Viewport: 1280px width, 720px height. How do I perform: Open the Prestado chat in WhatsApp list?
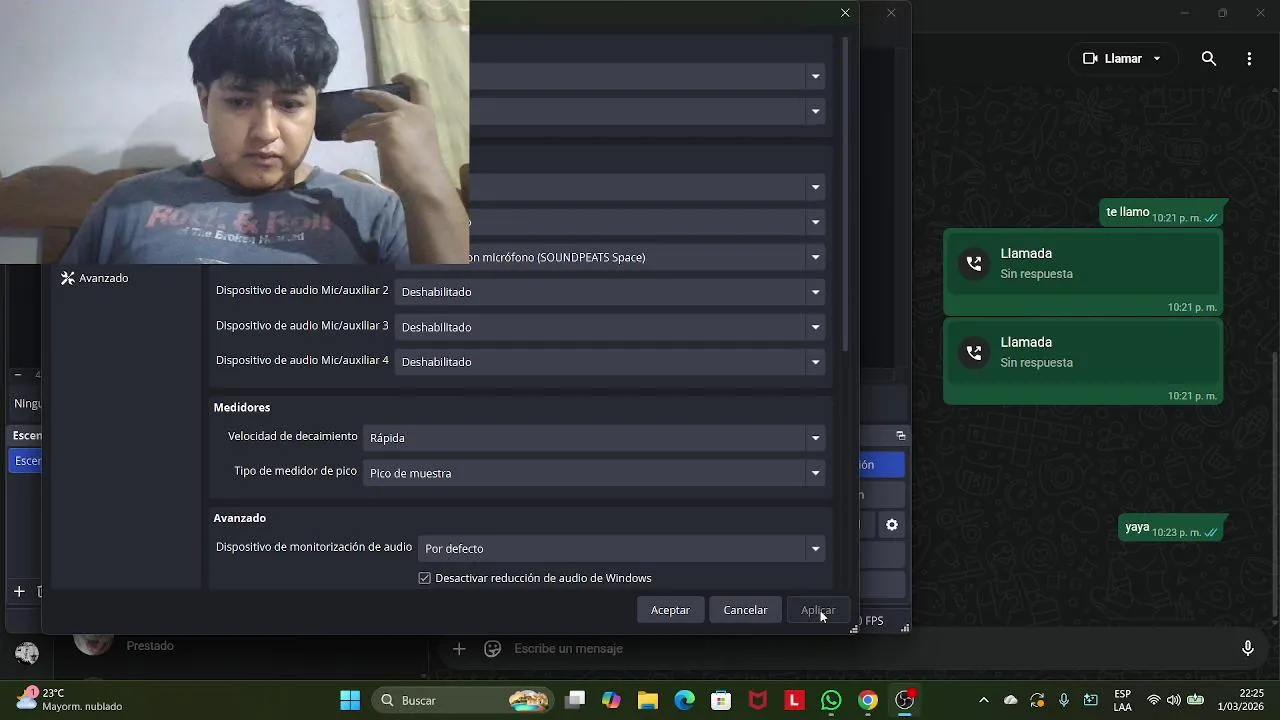coord(150,646)
